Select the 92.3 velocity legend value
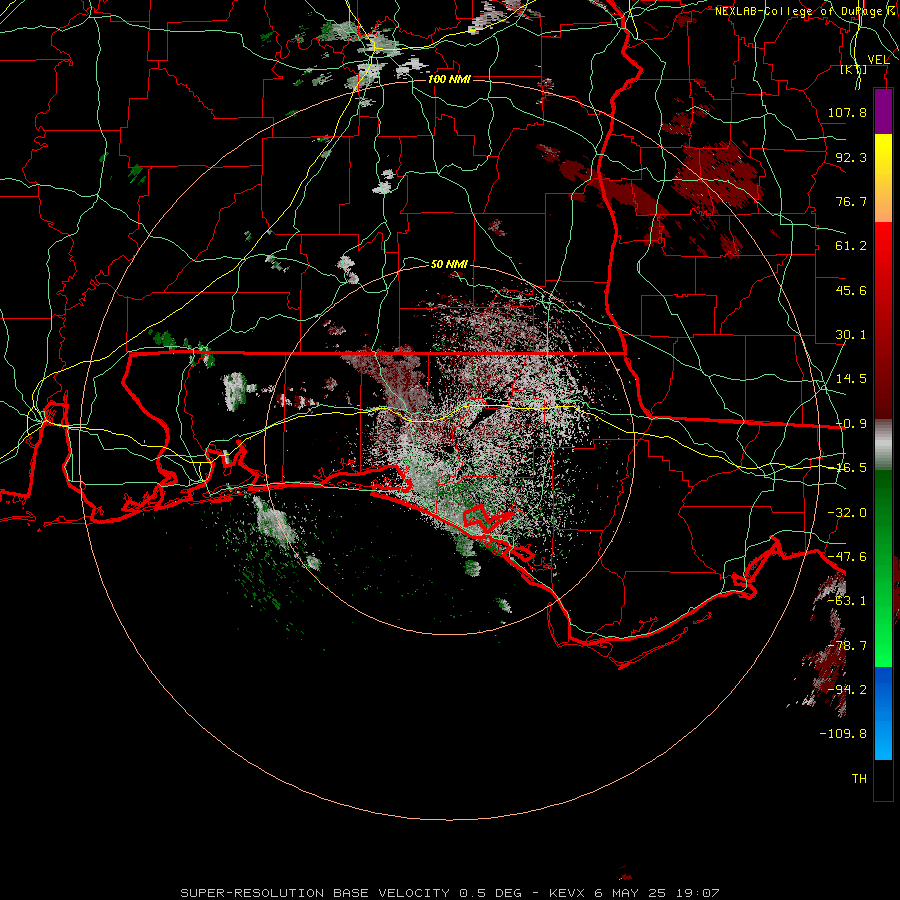900x900 pixels. pos(851,157)
